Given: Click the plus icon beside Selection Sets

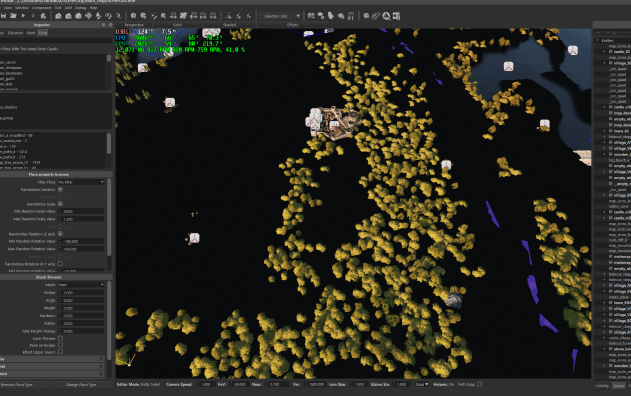Looking at the screenshot, I should tap(298, 16).
